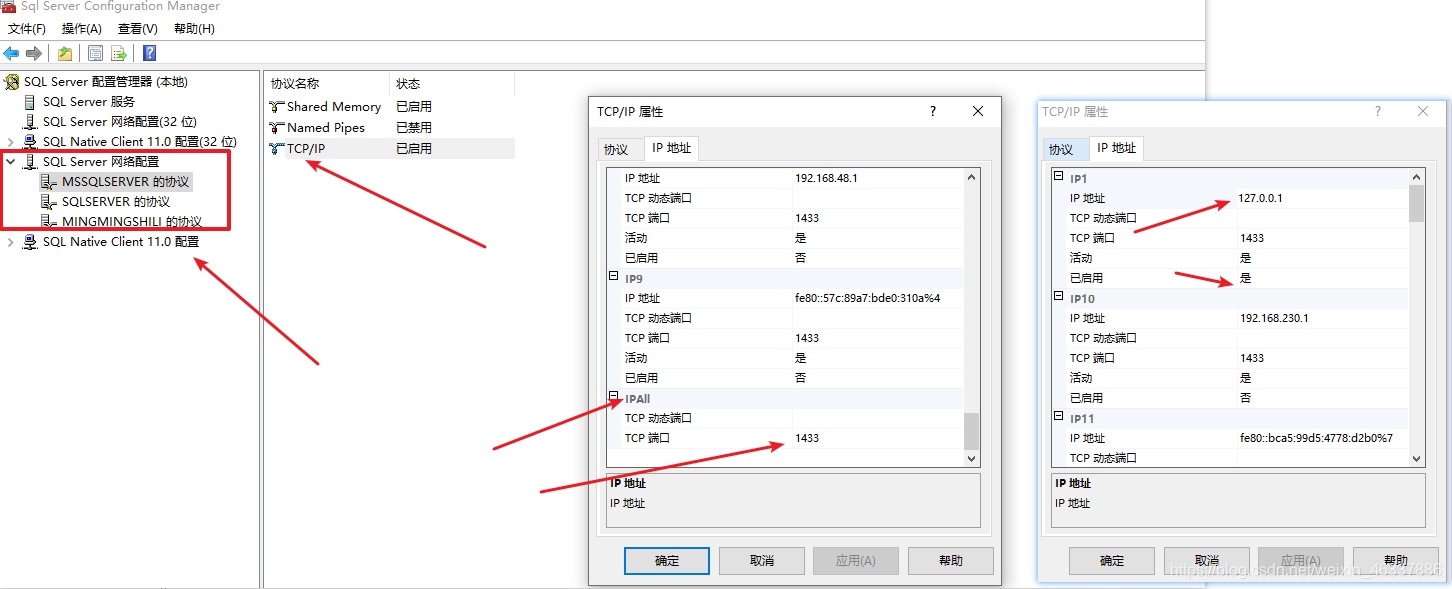Click the 127.0.0.1 IP address value
1452x589 pixels.
1260,198
